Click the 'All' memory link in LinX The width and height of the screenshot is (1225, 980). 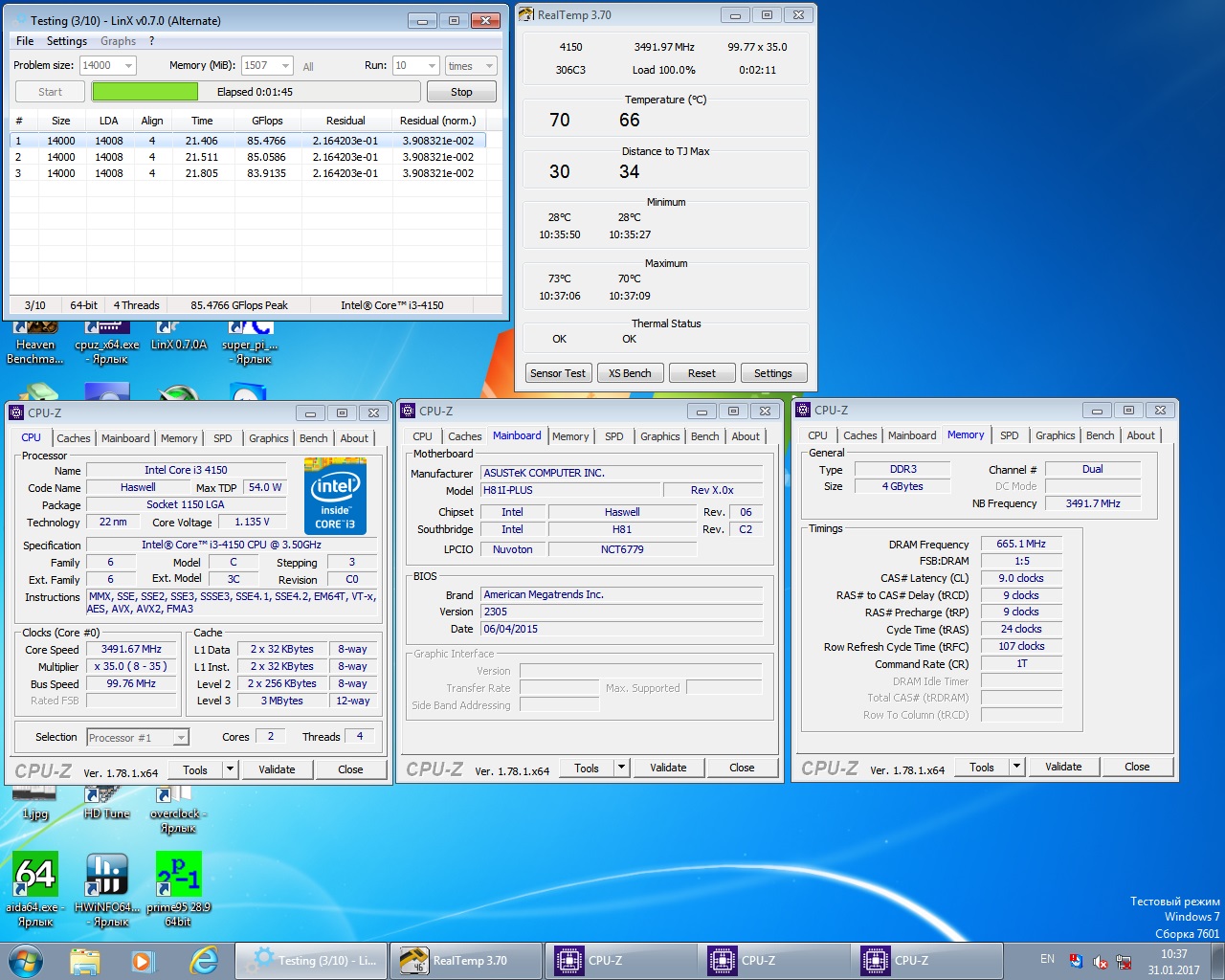pos(308,66)
